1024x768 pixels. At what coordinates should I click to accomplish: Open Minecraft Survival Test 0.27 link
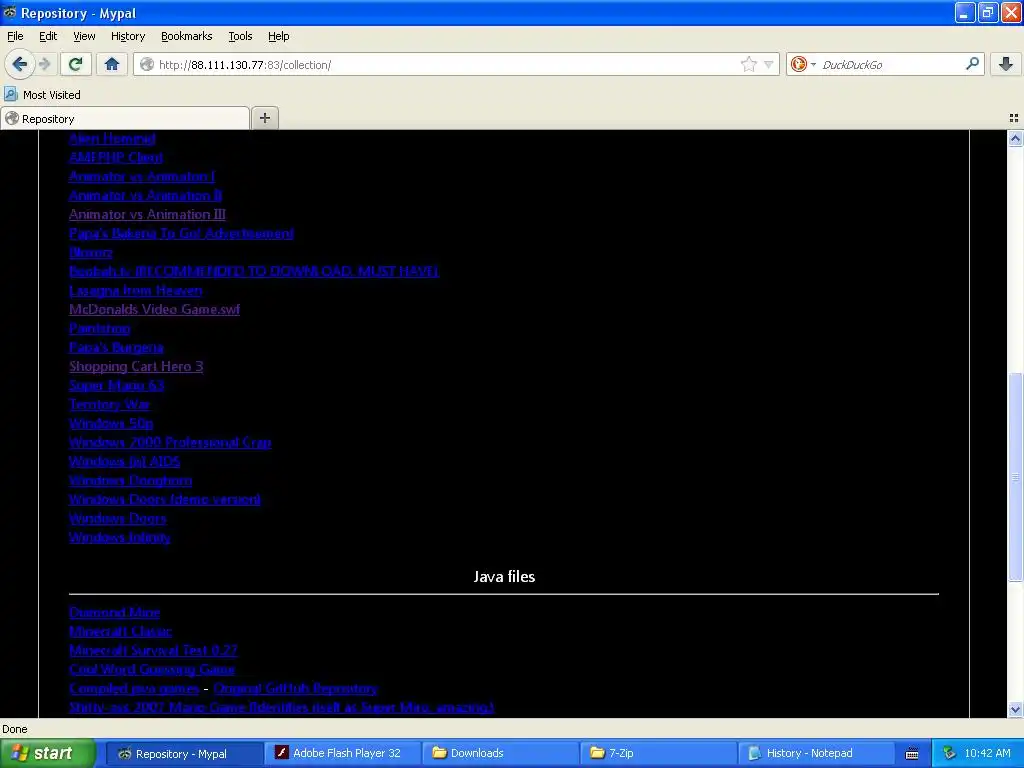(153, 650)
